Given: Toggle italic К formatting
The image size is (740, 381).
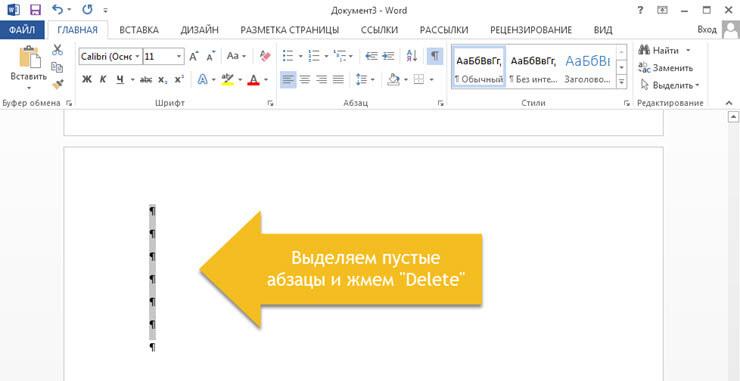Looking at the screenshot, I should pyautogui.click(x=102, y=80).
